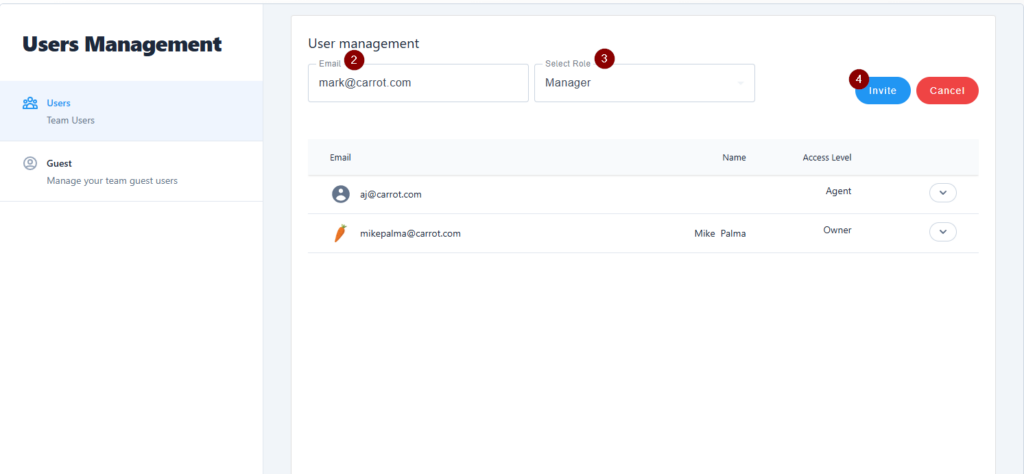Viewport: 1024px width, 474px height.
Task: Click the Guest person icon in sidebar
Action: pos(30,163)
